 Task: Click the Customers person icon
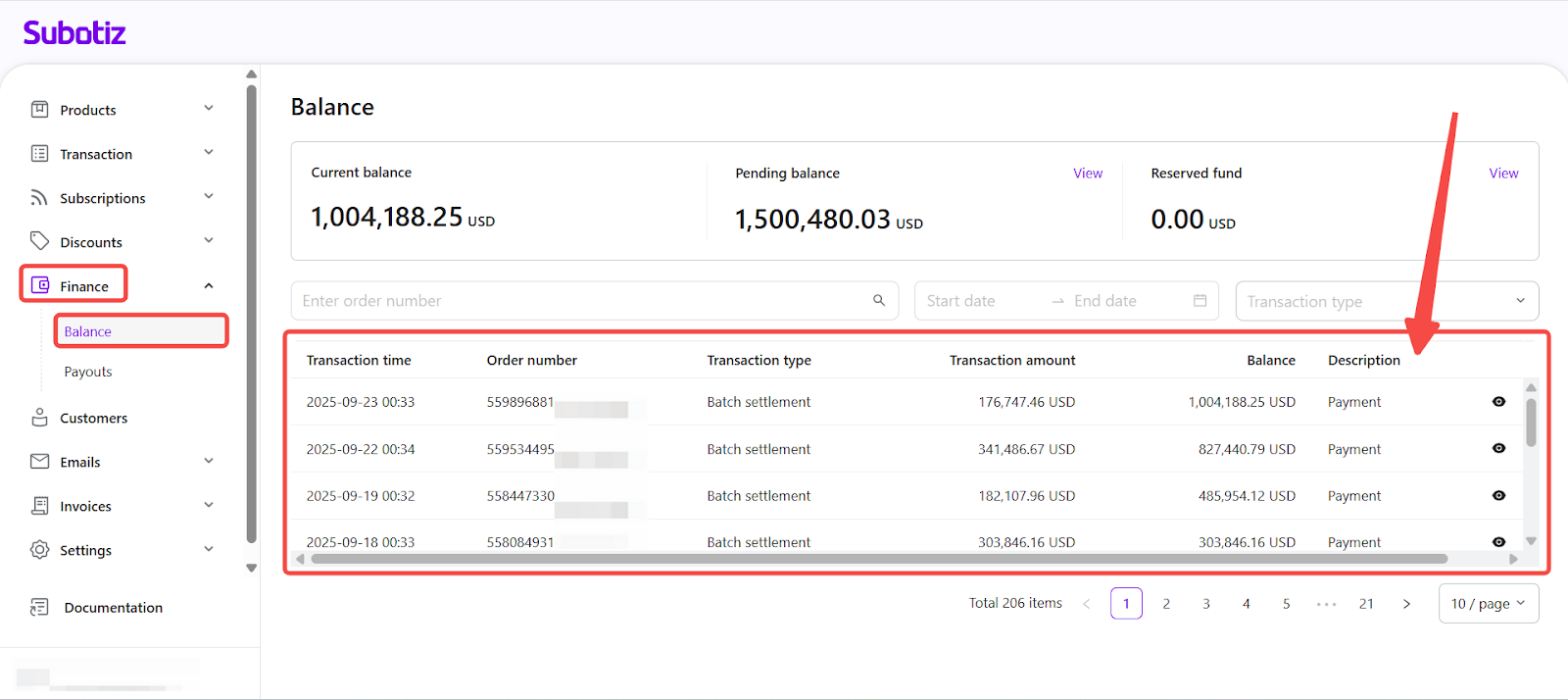(x=39, y=418)
